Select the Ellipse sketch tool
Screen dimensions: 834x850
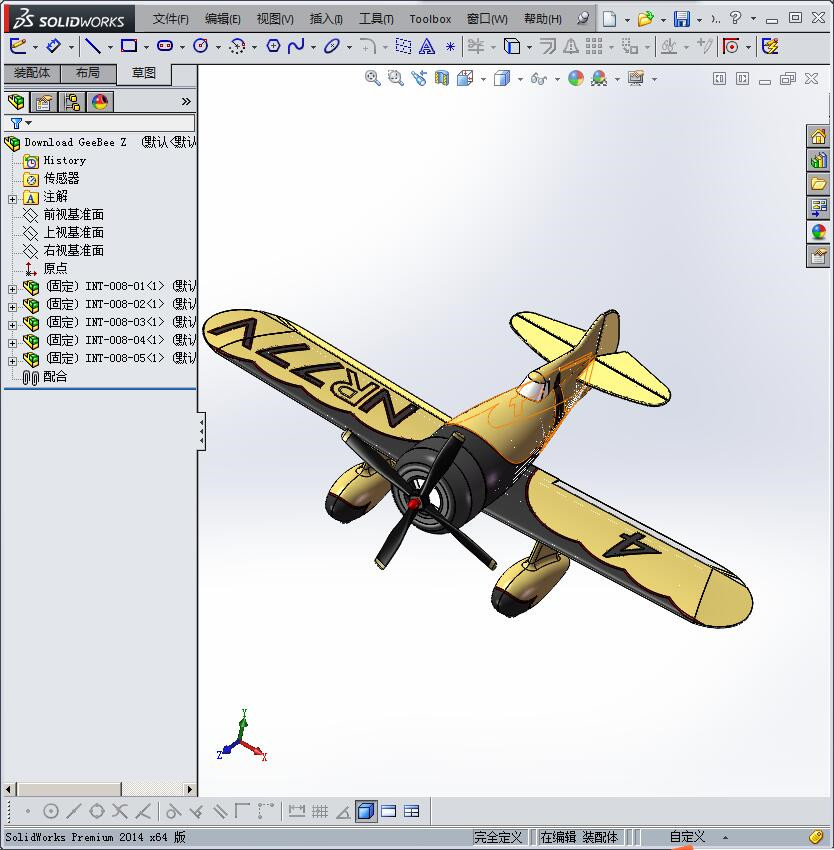(x=331, y=46)
